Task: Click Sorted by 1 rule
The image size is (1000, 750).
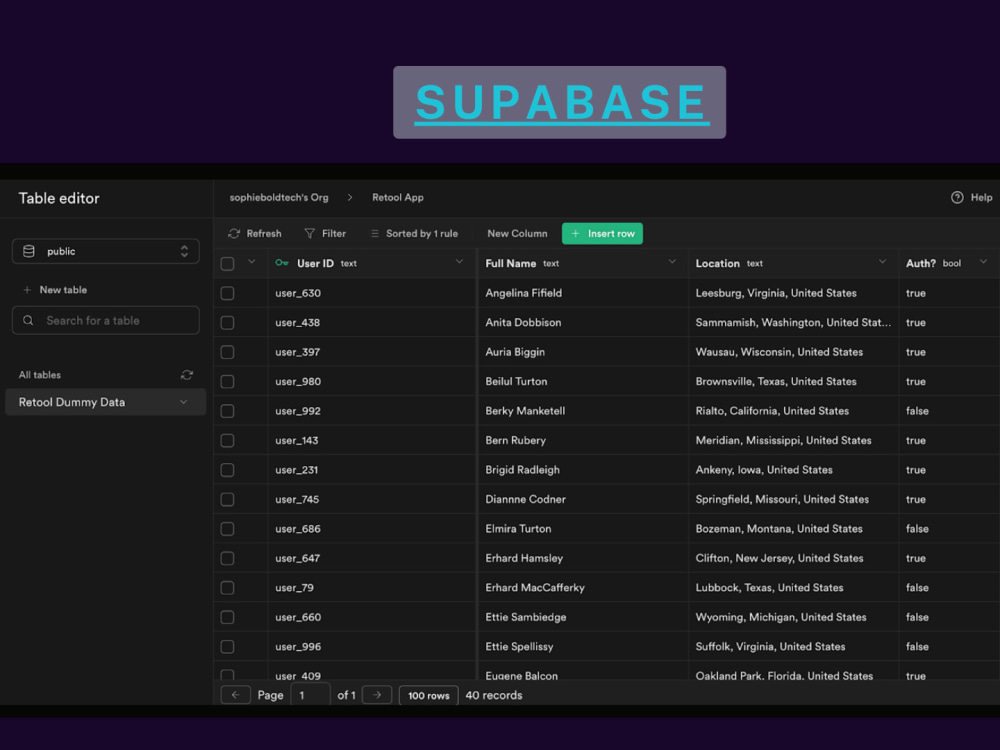Action: coord(414,233)
